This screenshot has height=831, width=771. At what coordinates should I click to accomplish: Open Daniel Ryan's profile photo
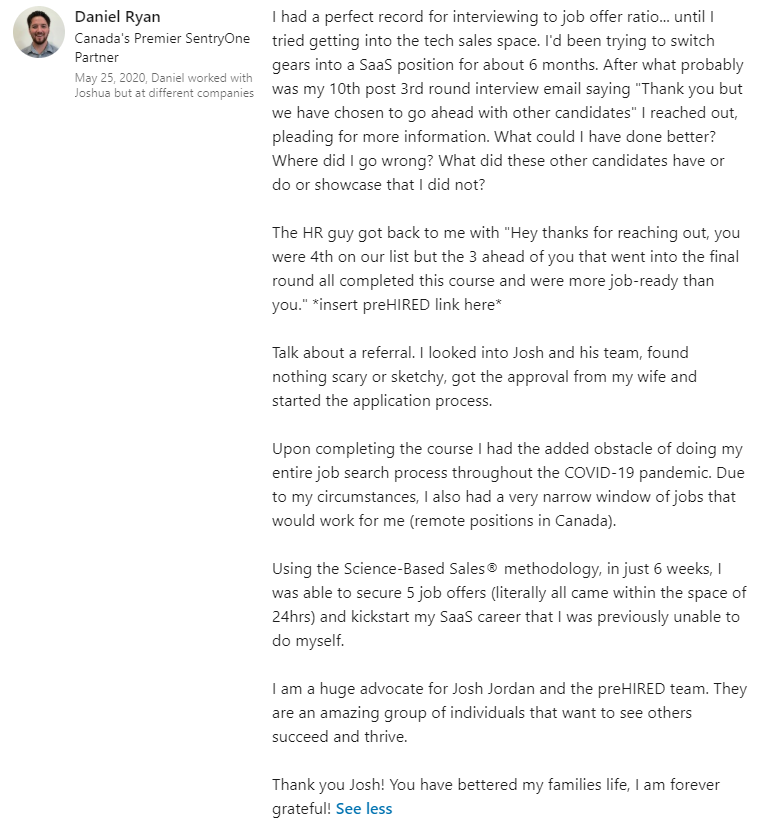39,32
